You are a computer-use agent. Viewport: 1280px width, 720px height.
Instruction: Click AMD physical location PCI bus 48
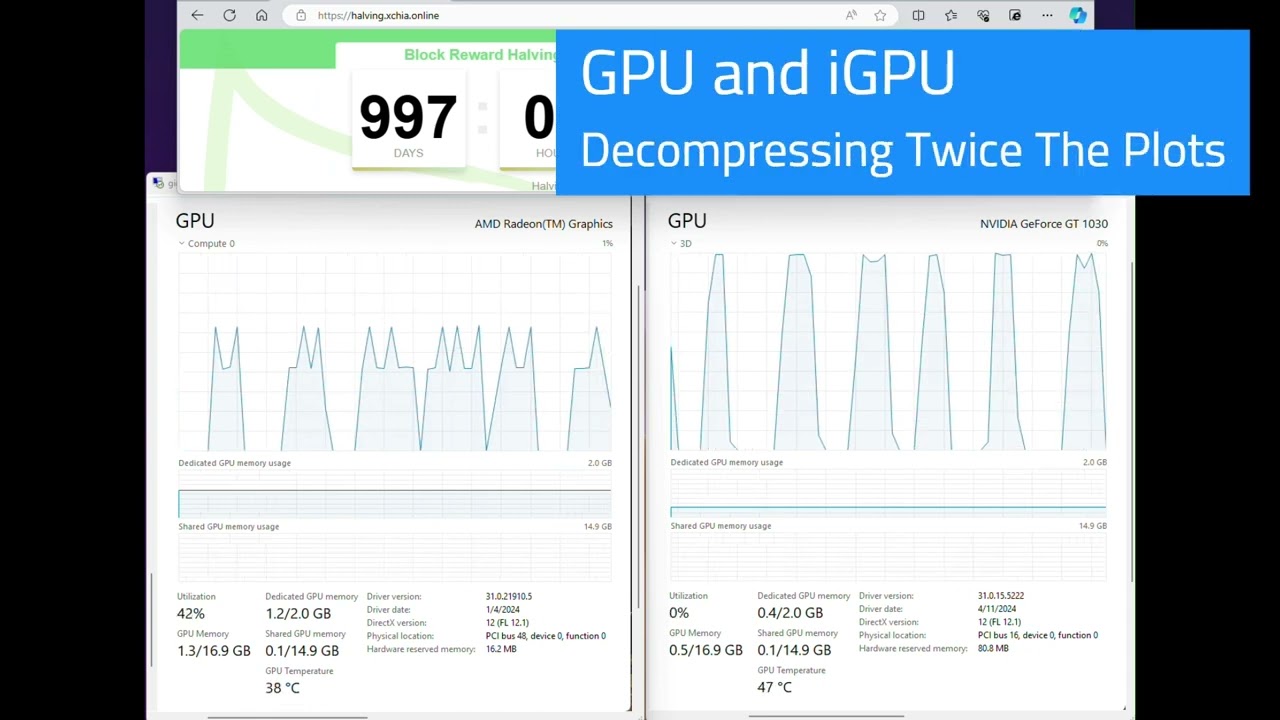(545, 636)
